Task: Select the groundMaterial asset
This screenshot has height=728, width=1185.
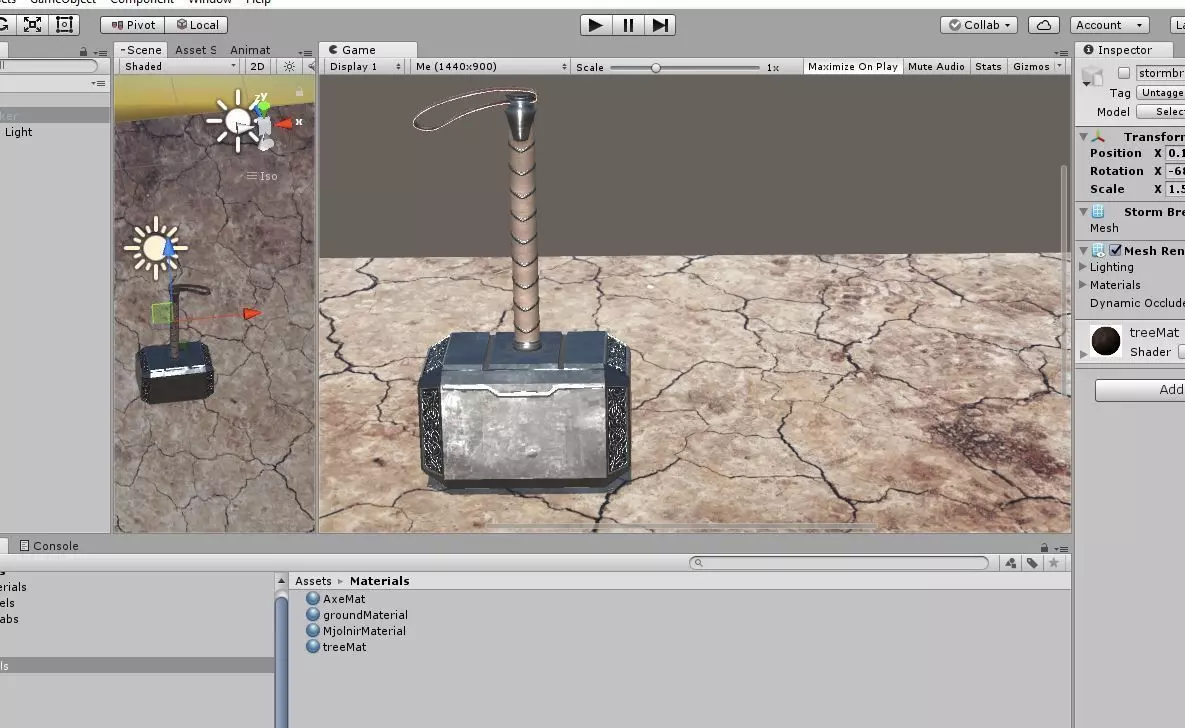Action: (x=357, y=615)
